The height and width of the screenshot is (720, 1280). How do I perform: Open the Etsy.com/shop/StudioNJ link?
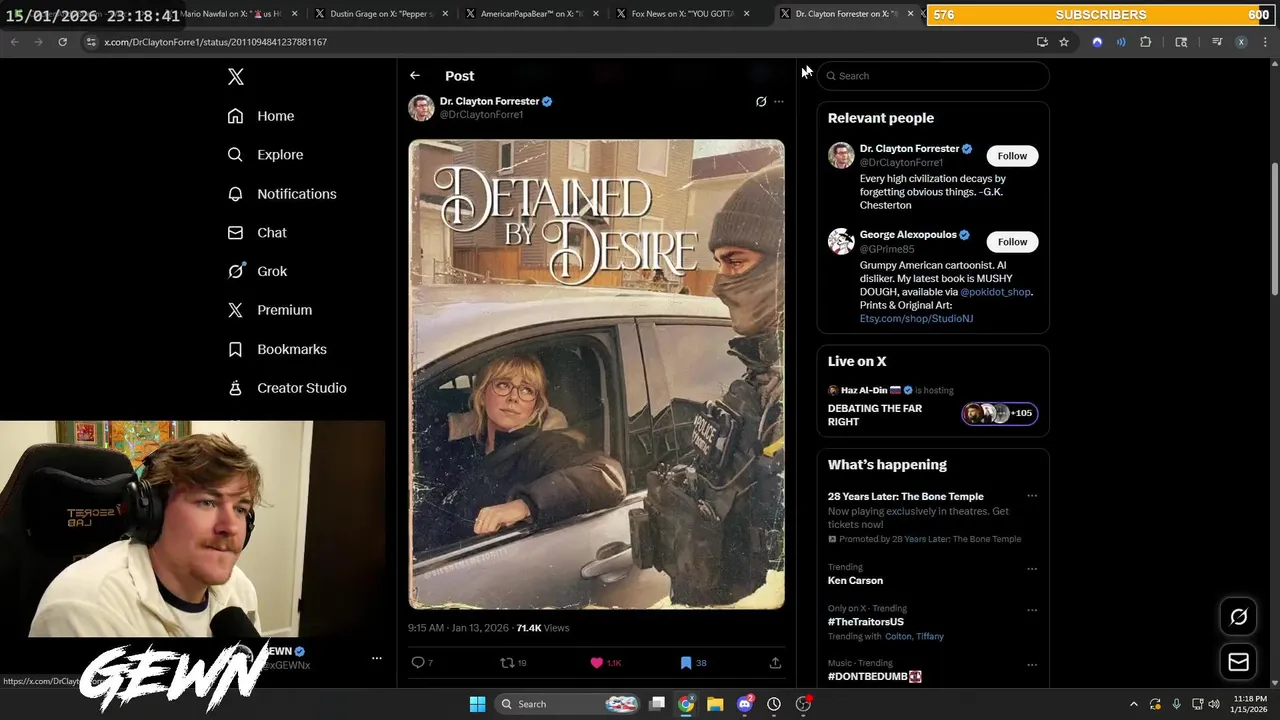(916, 319)
